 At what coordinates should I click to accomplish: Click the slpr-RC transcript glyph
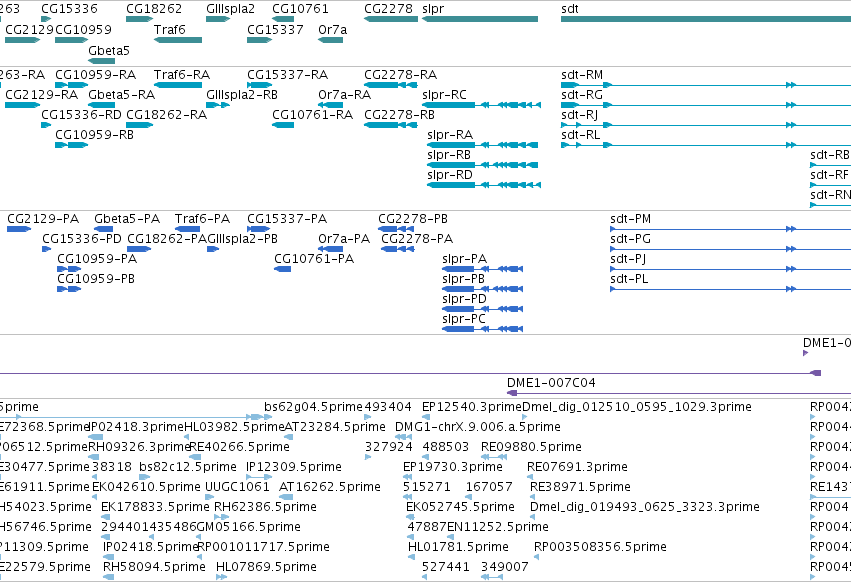tap(481, 105)
